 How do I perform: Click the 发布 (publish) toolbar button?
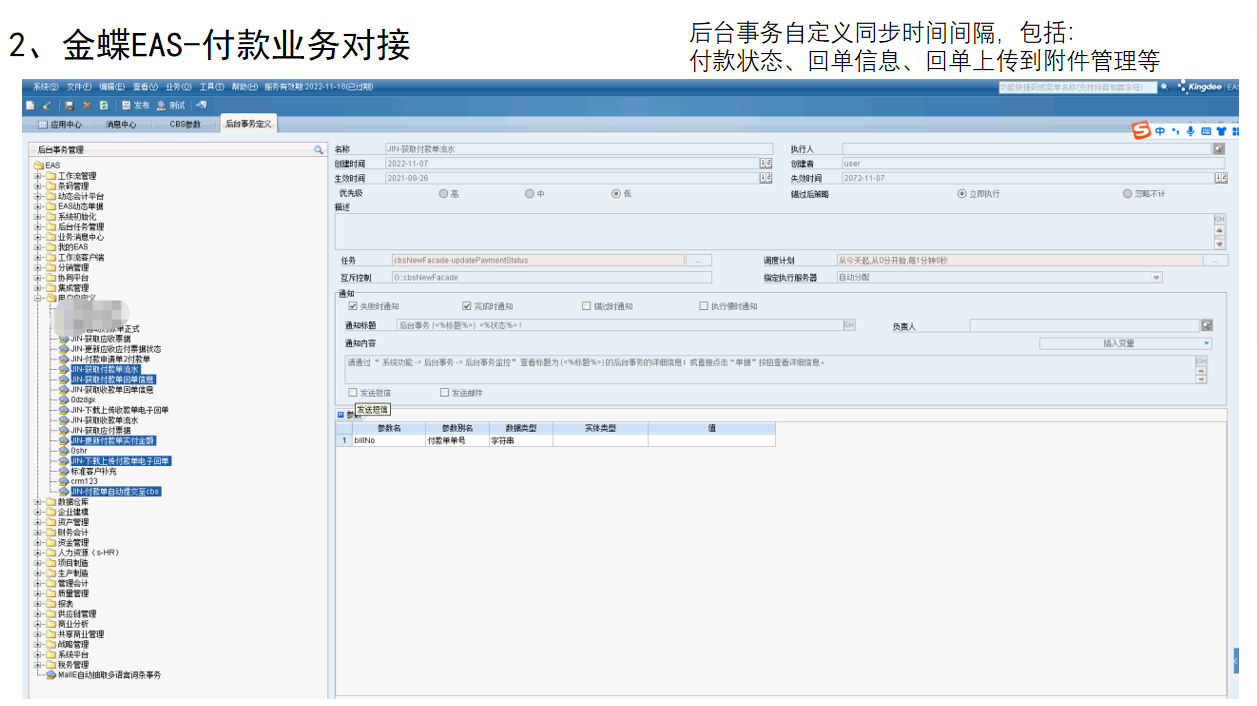coord(135,105)
